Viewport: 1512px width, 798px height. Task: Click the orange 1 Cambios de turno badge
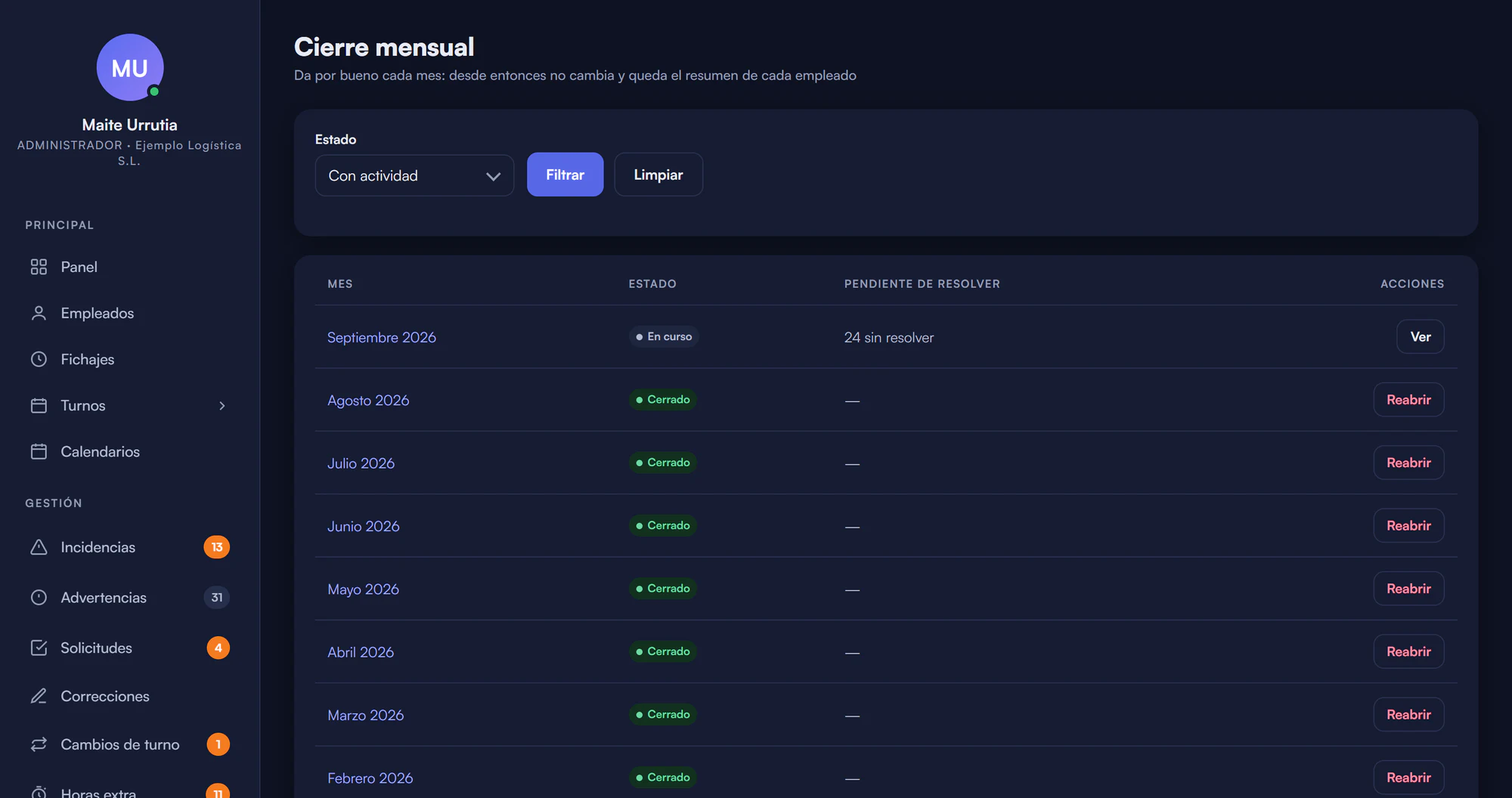[218, 744]
